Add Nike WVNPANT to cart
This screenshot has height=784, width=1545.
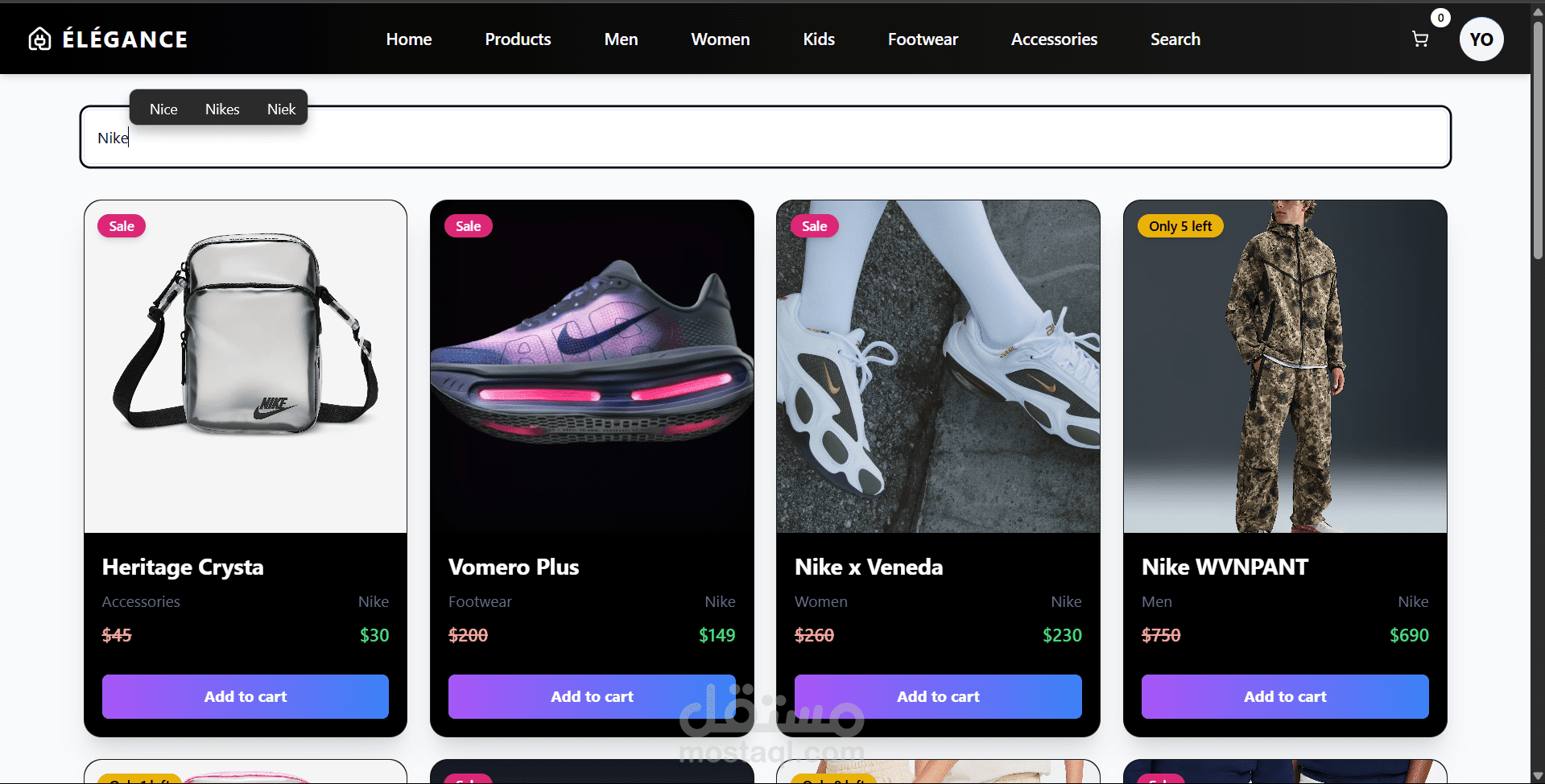point(1285,696)
